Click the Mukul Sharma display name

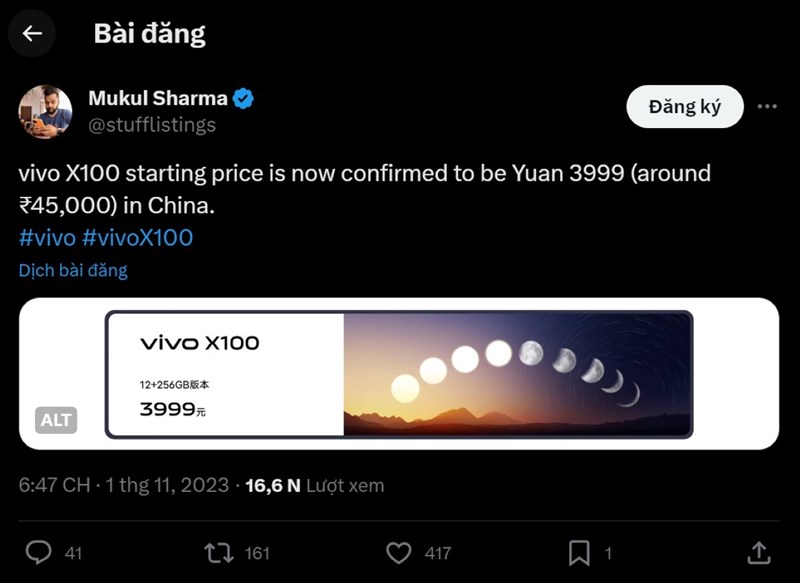pyautogui.click(x=158, y=98)
